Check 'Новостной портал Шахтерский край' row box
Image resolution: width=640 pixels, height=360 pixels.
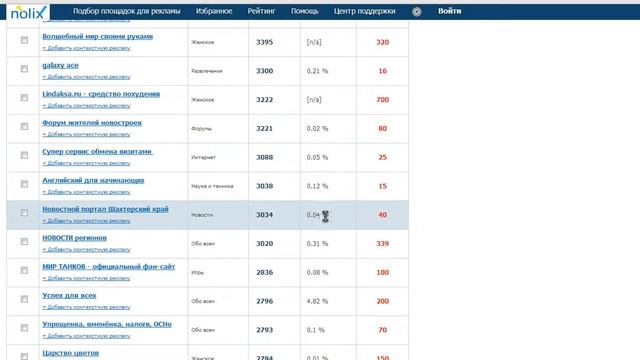point(24,213)
